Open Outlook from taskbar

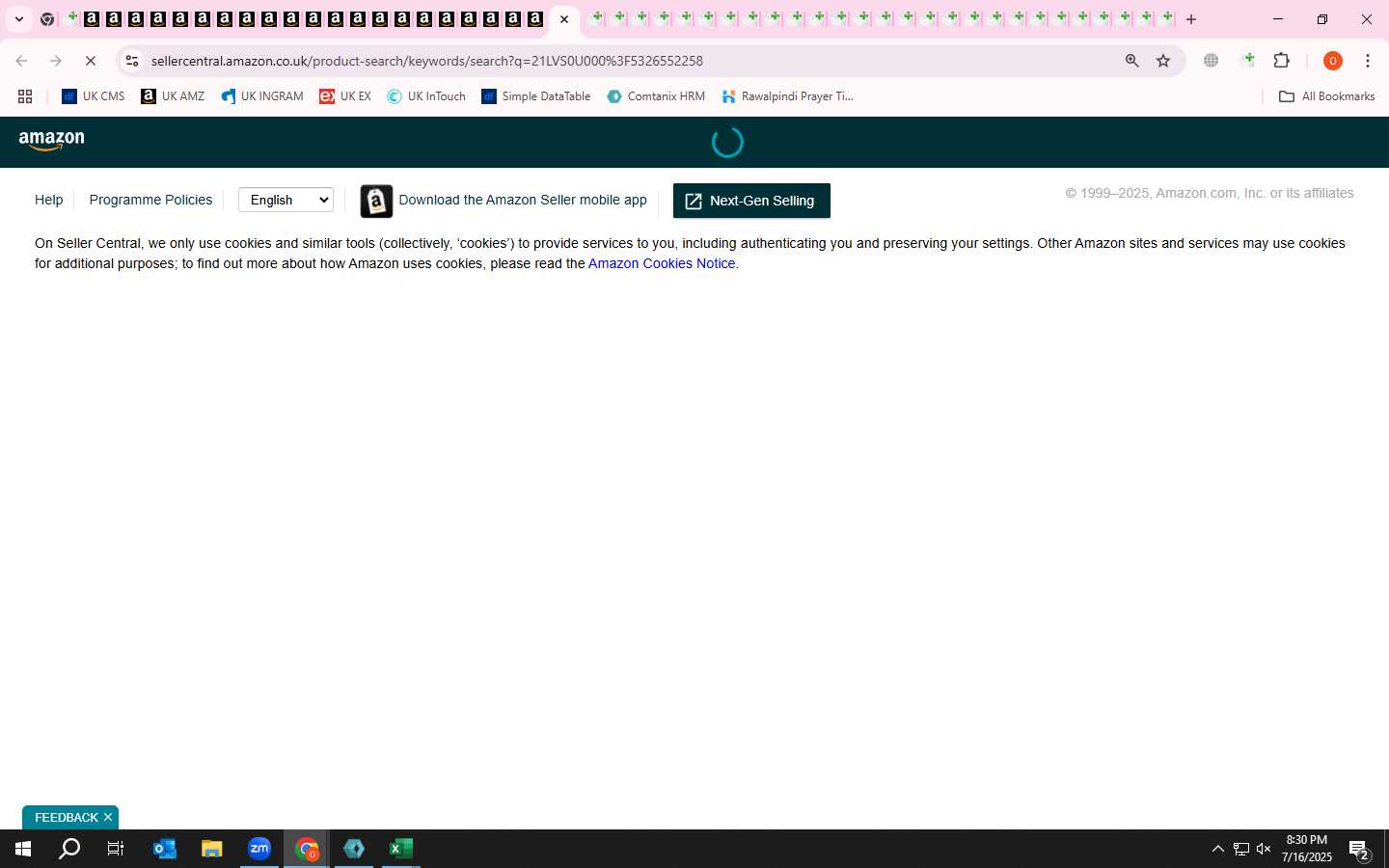coord(165,849)
